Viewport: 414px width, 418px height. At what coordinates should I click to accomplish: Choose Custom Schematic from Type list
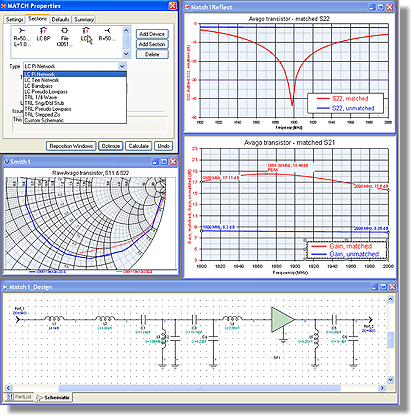click(x=75, y=120)
